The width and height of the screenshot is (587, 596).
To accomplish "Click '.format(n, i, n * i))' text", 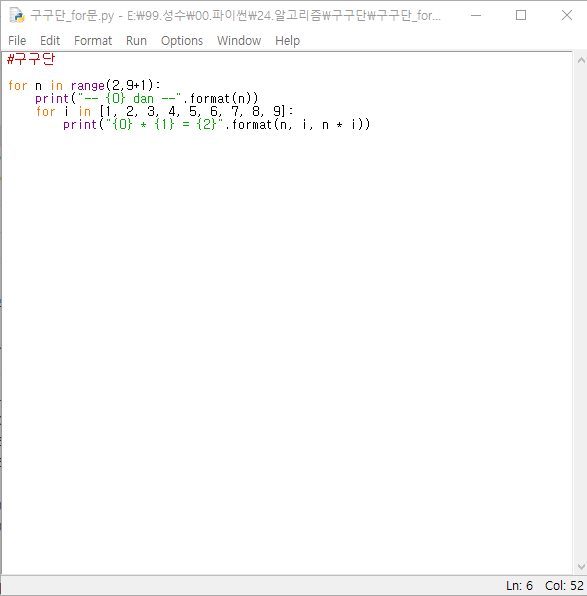I will tap(297, 124).
